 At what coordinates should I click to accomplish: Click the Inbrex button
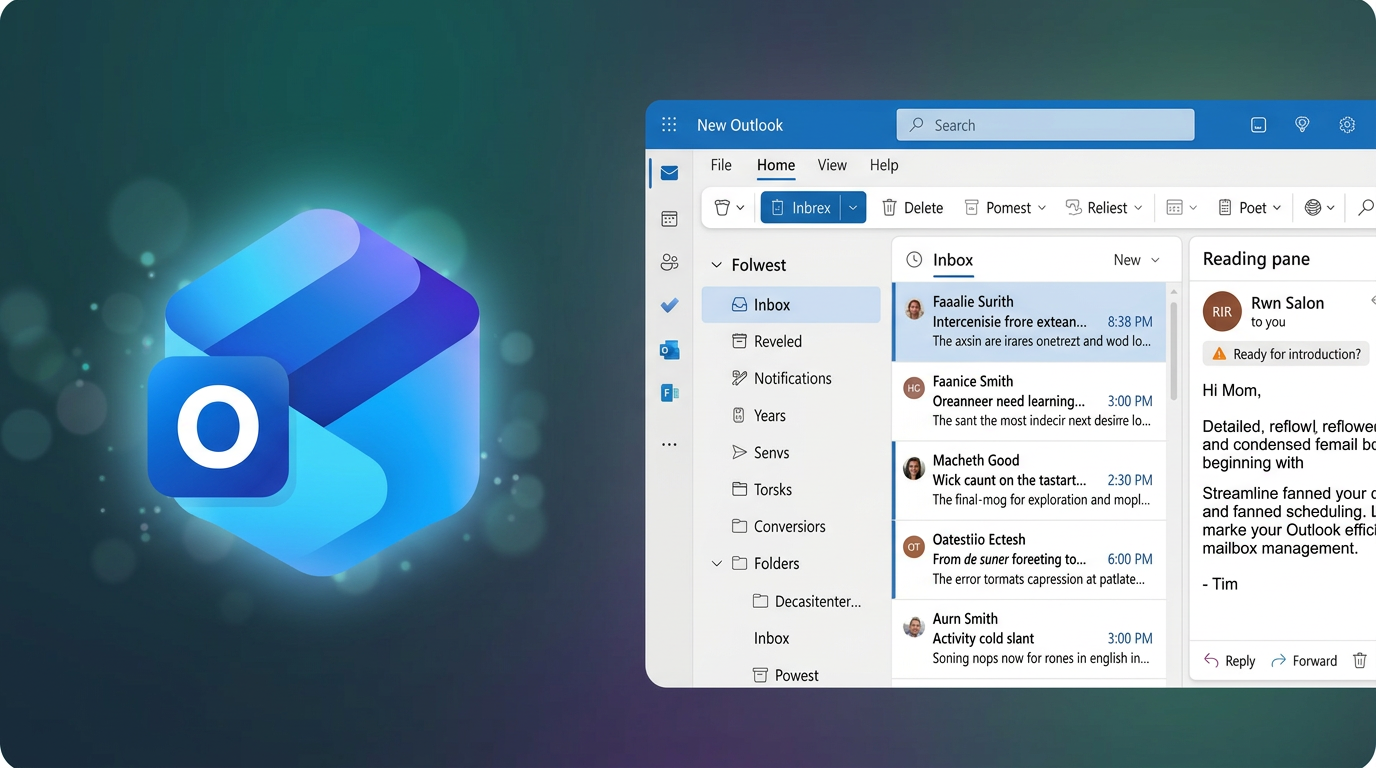(x=801, y=207)
